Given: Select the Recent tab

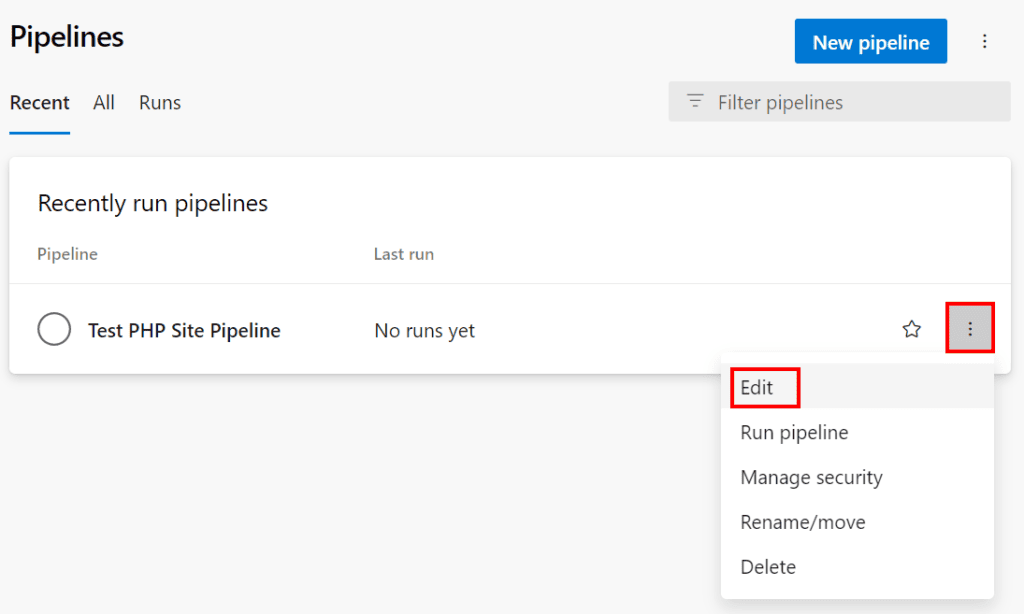Looking at the screenshot, I should pyautogui.click(x=39, y=102).
